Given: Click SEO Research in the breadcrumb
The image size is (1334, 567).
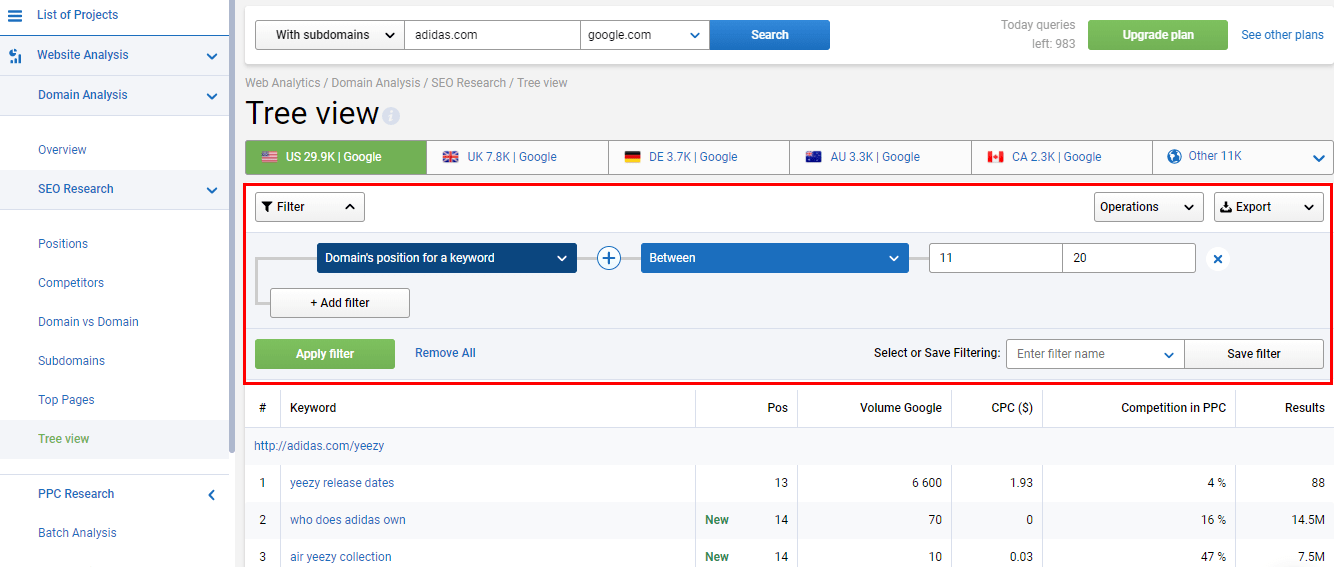Looking at the screenshot, I should click(x=469, y=83).
